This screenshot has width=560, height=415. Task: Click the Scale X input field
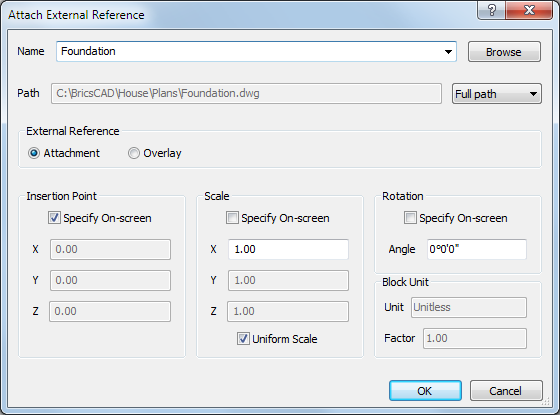tap(288, 249)
